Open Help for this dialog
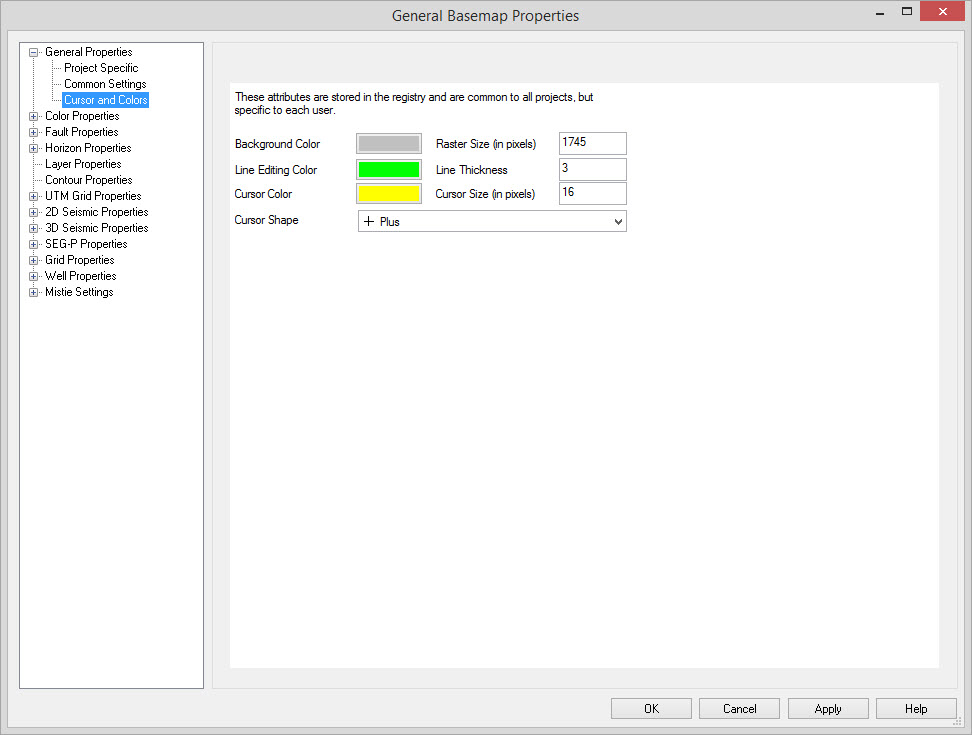The width and height of the screenshot is (972, 735). pos(916,709)
